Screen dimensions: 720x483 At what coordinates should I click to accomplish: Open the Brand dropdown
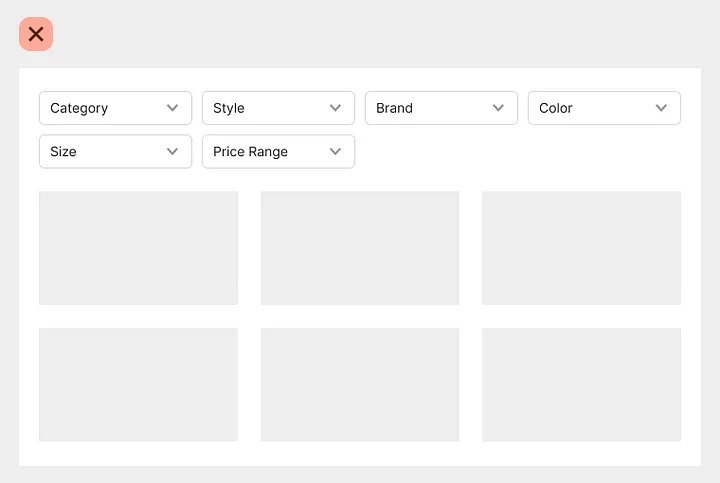point(441,108)
